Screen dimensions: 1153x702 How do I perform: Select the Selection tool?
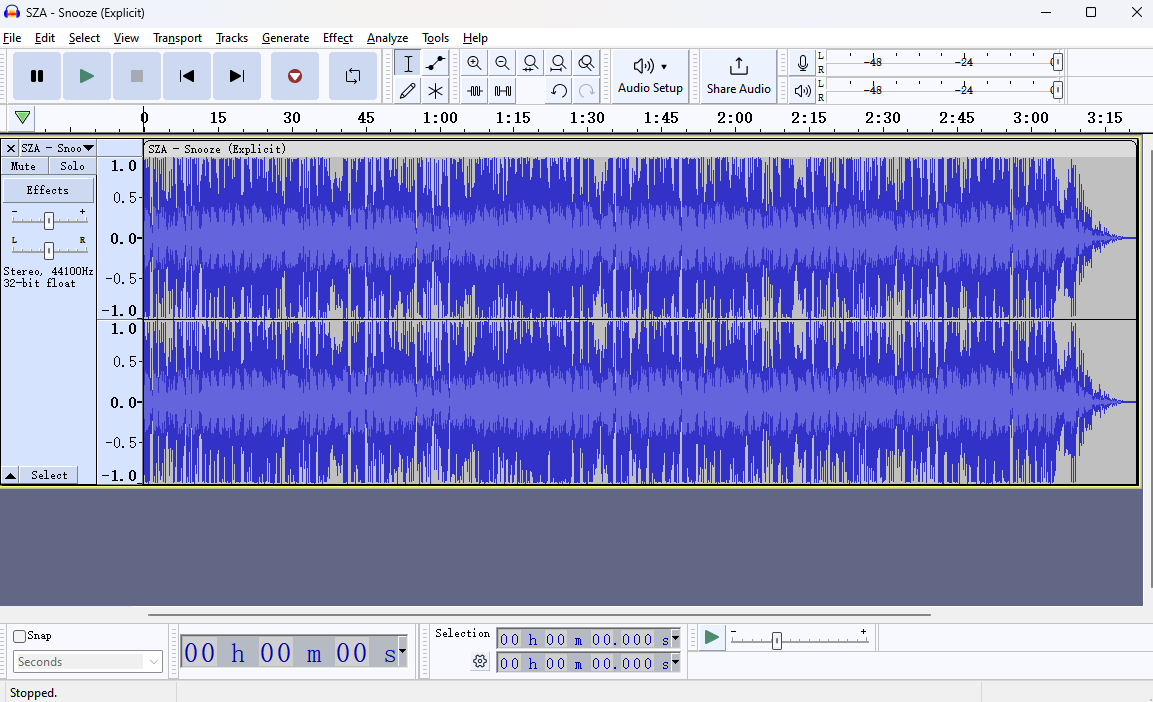(408, 62)
